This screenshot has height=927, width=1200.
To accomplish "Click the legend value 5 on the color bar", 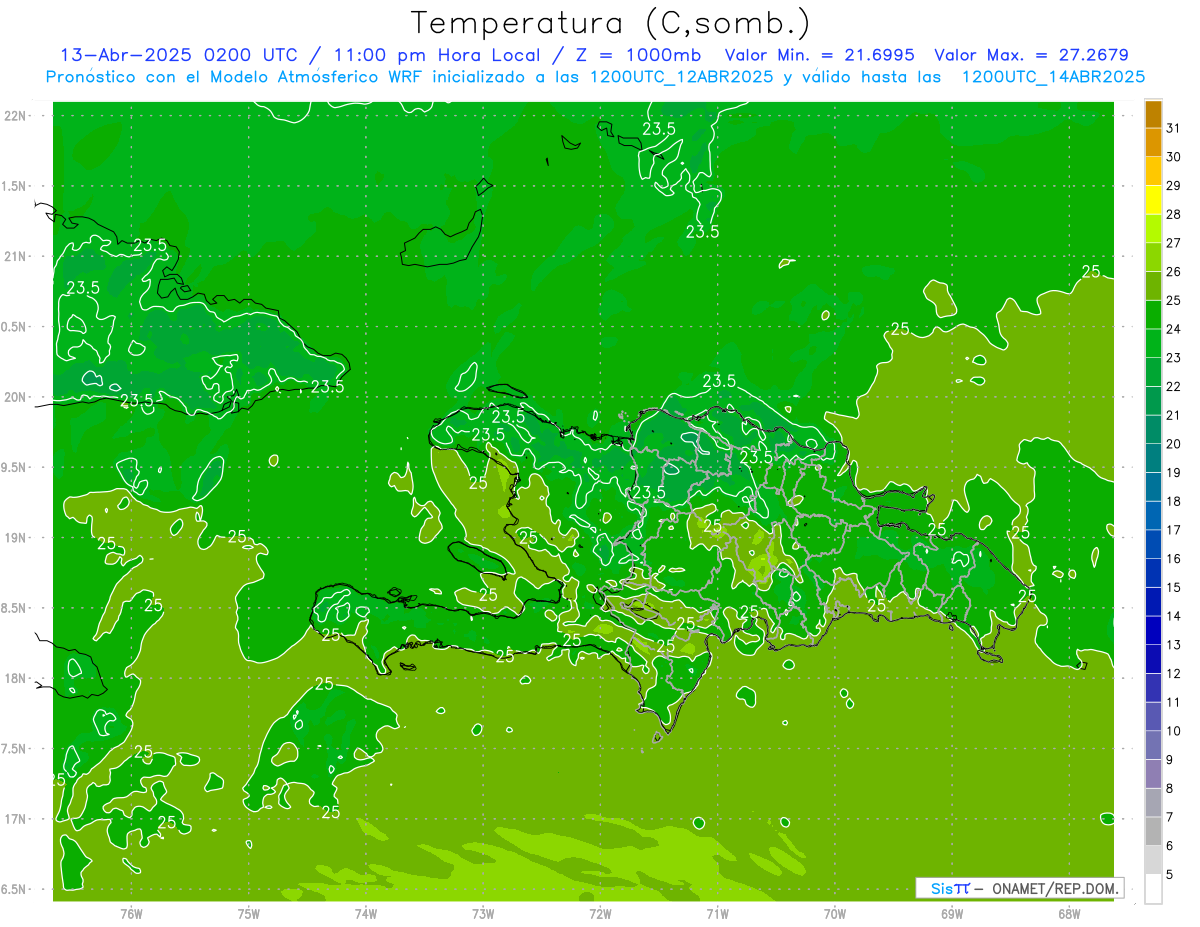I will (x=1170, y=874).
